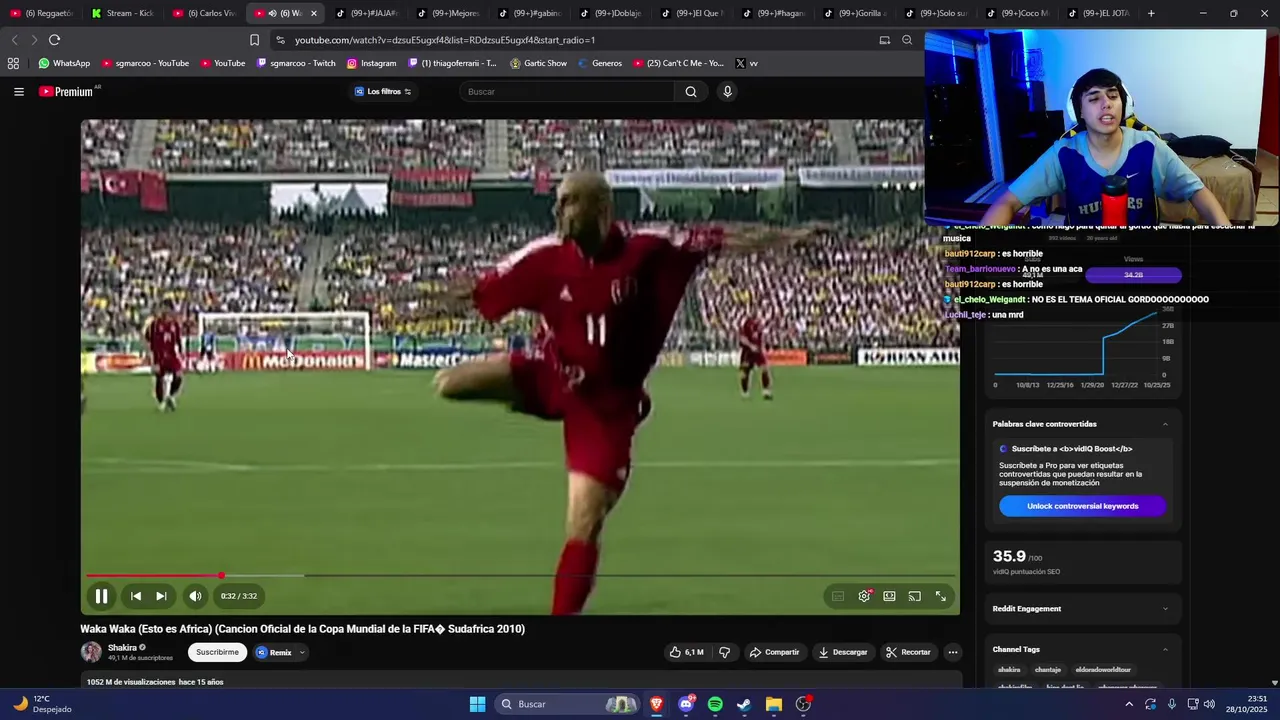The image size is (1280, 720).
Task: Switch to the Carlos Vives tab
Action: point(204,13)
